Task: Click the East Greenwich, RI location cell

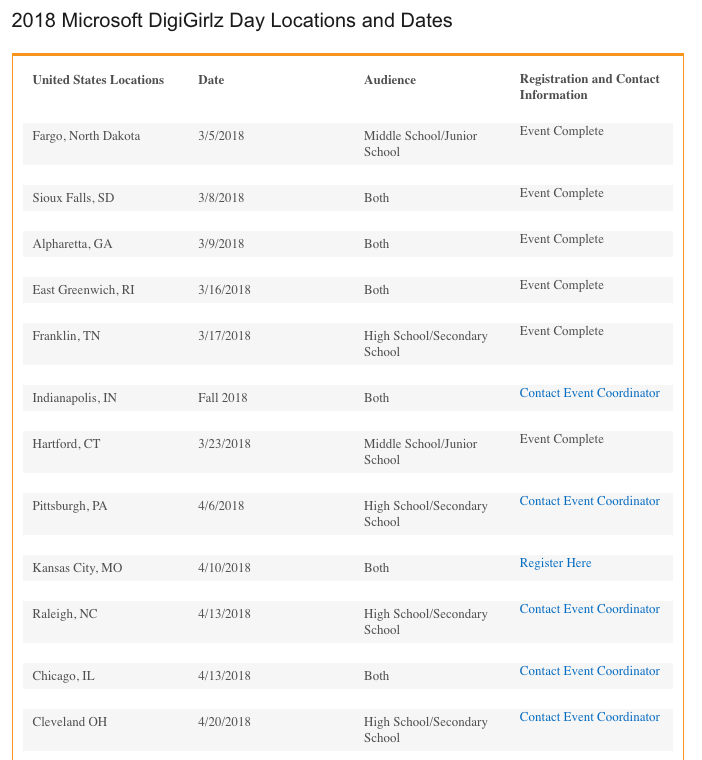Action: (83, 290)
